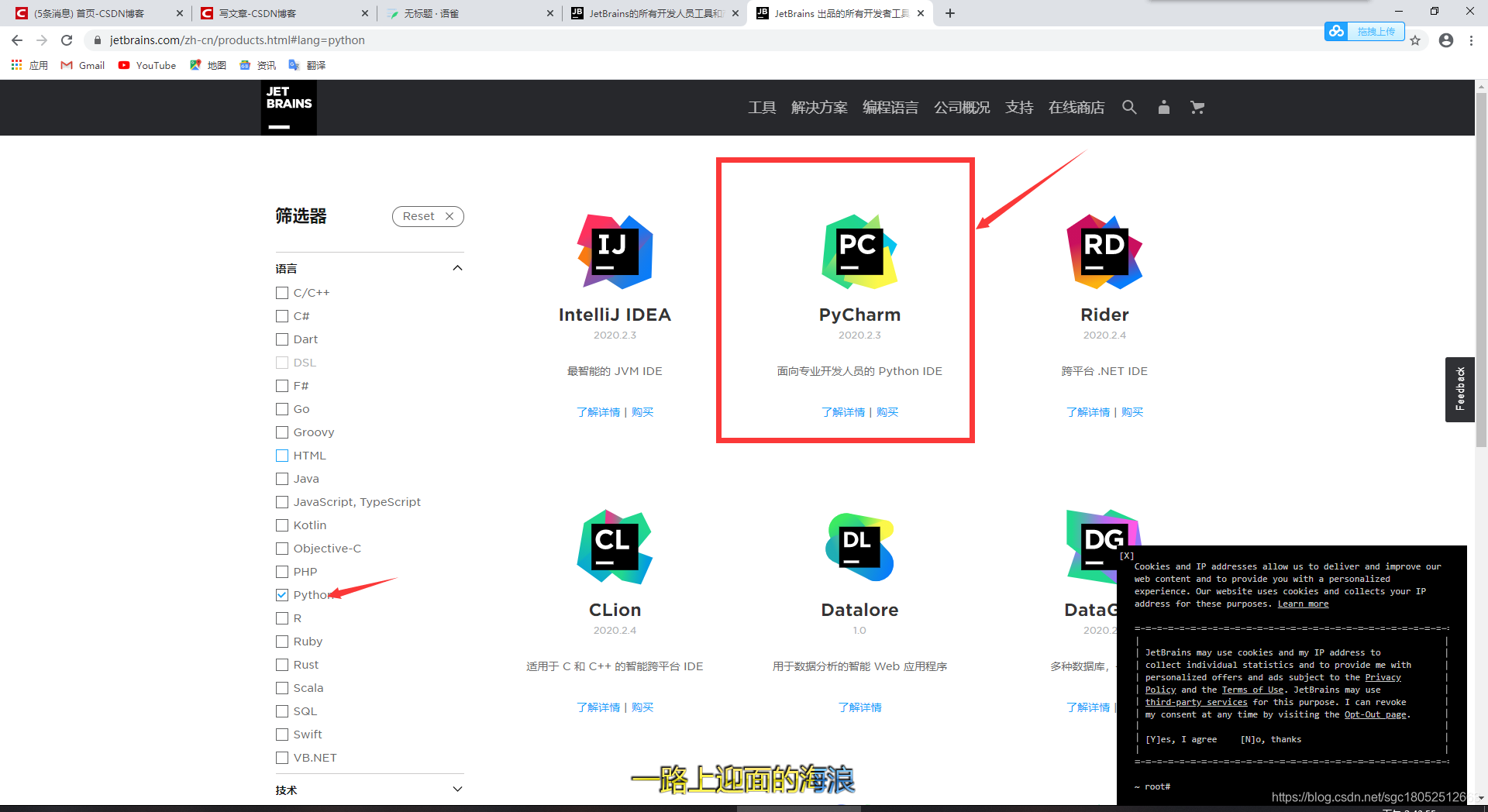
Task: Open the Chrome user profile icon
Action: [1446, 40]
